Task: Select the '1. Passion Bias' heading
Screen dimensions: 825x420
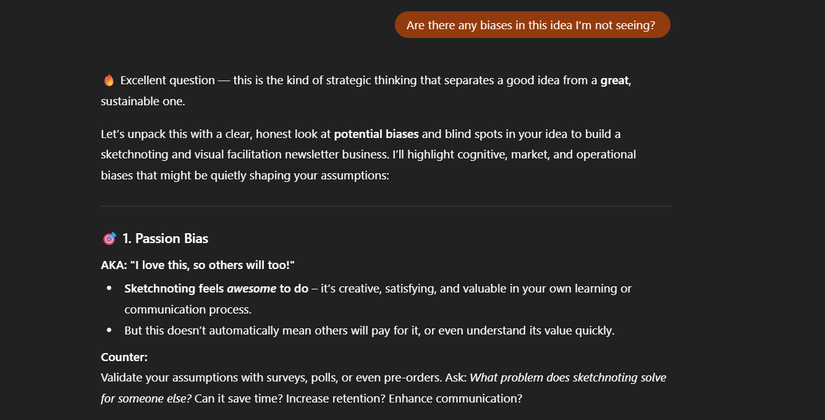Action: pyautogui.click(x=164, y=239)
